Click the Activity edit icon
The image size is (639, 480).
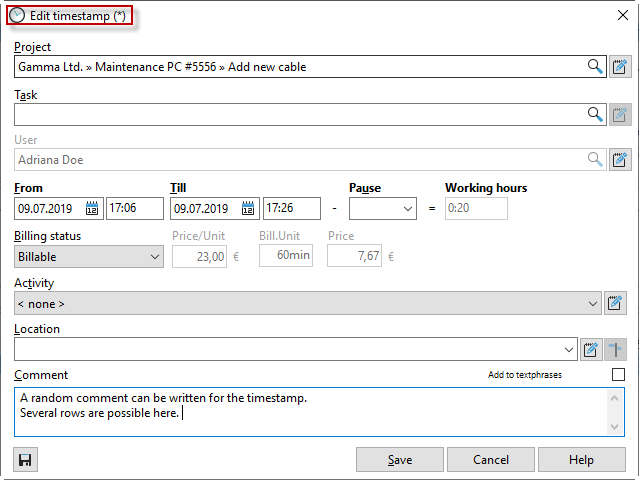(x=616, y=302)
